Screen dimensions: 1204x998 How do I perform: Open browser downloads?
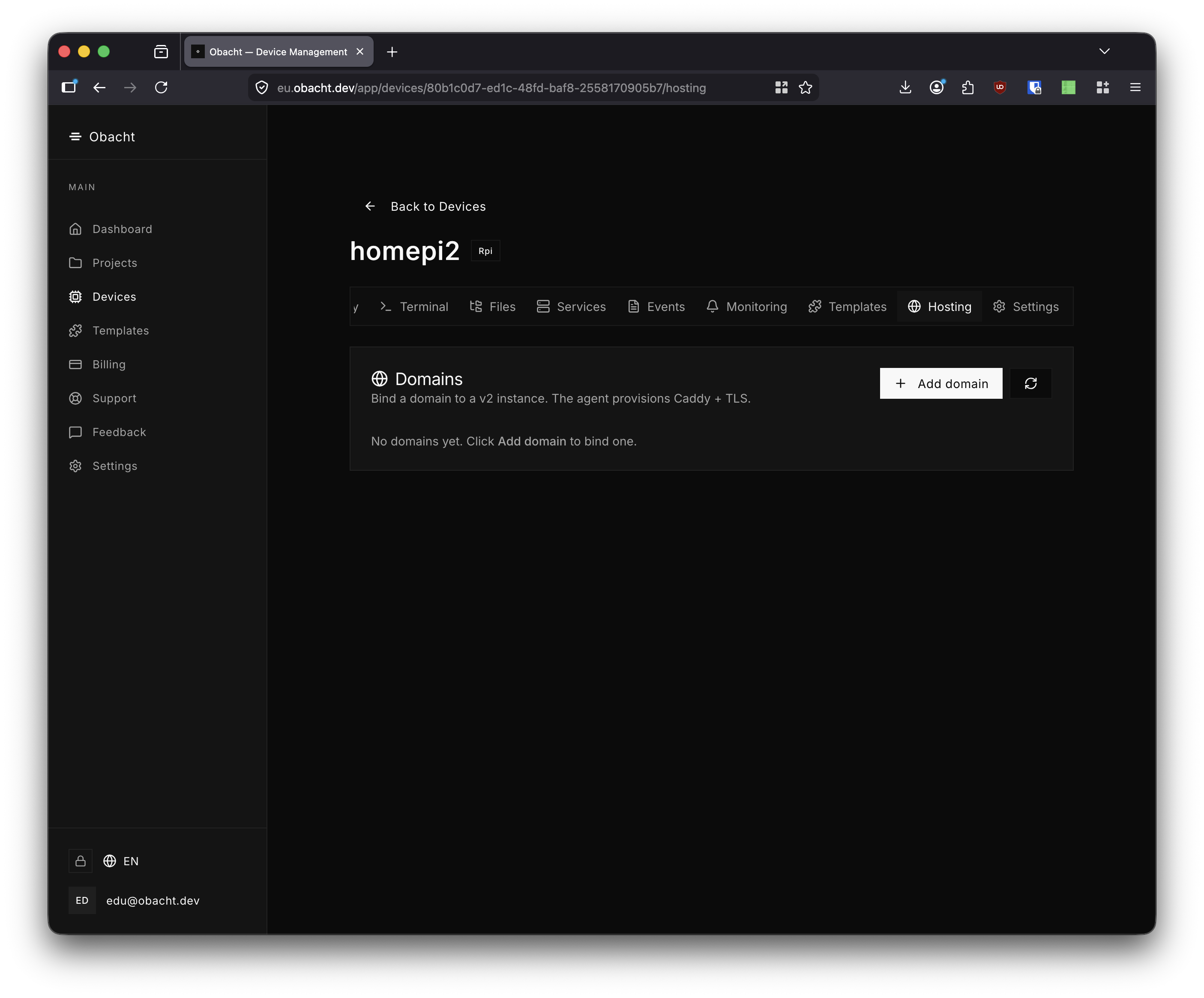[x=905, y=87]
